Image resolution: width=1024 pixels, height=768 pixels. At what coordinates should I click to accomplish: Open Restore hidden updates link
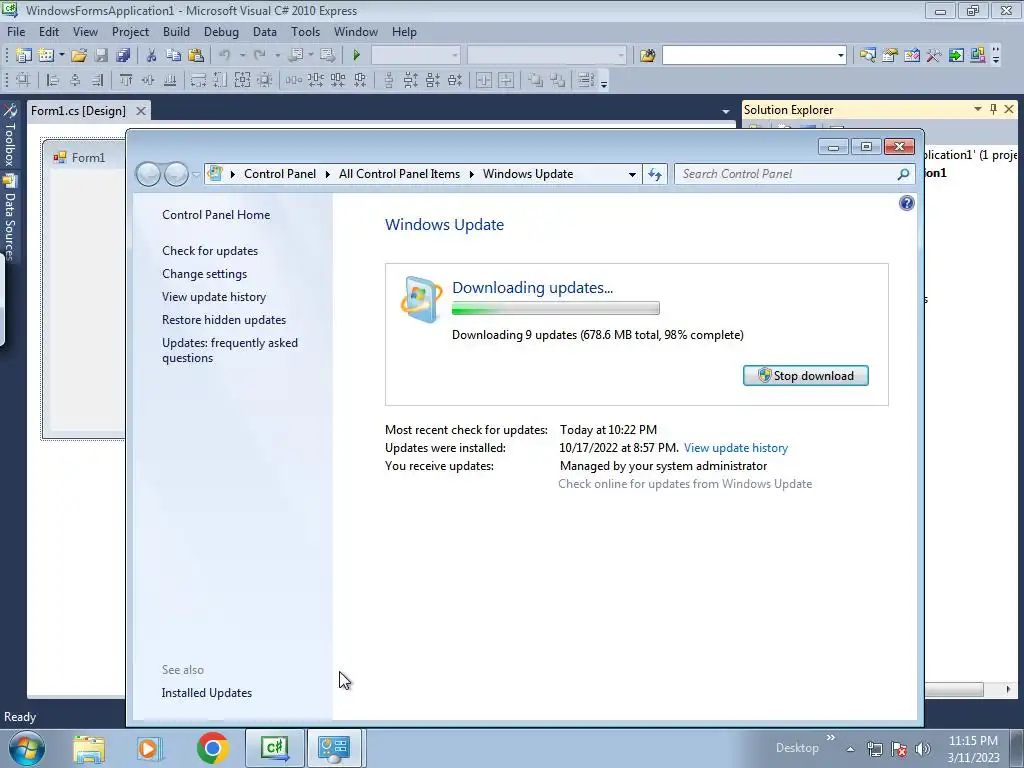coord(224,320)
